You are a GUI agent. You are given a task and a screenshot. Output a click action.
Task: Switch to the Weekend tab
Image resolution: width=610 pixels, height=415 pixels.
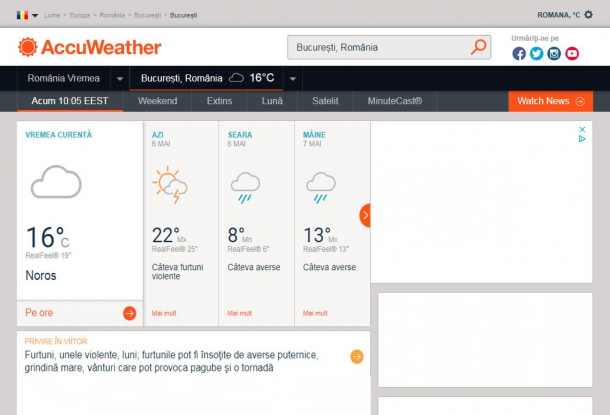pos(157,101)
